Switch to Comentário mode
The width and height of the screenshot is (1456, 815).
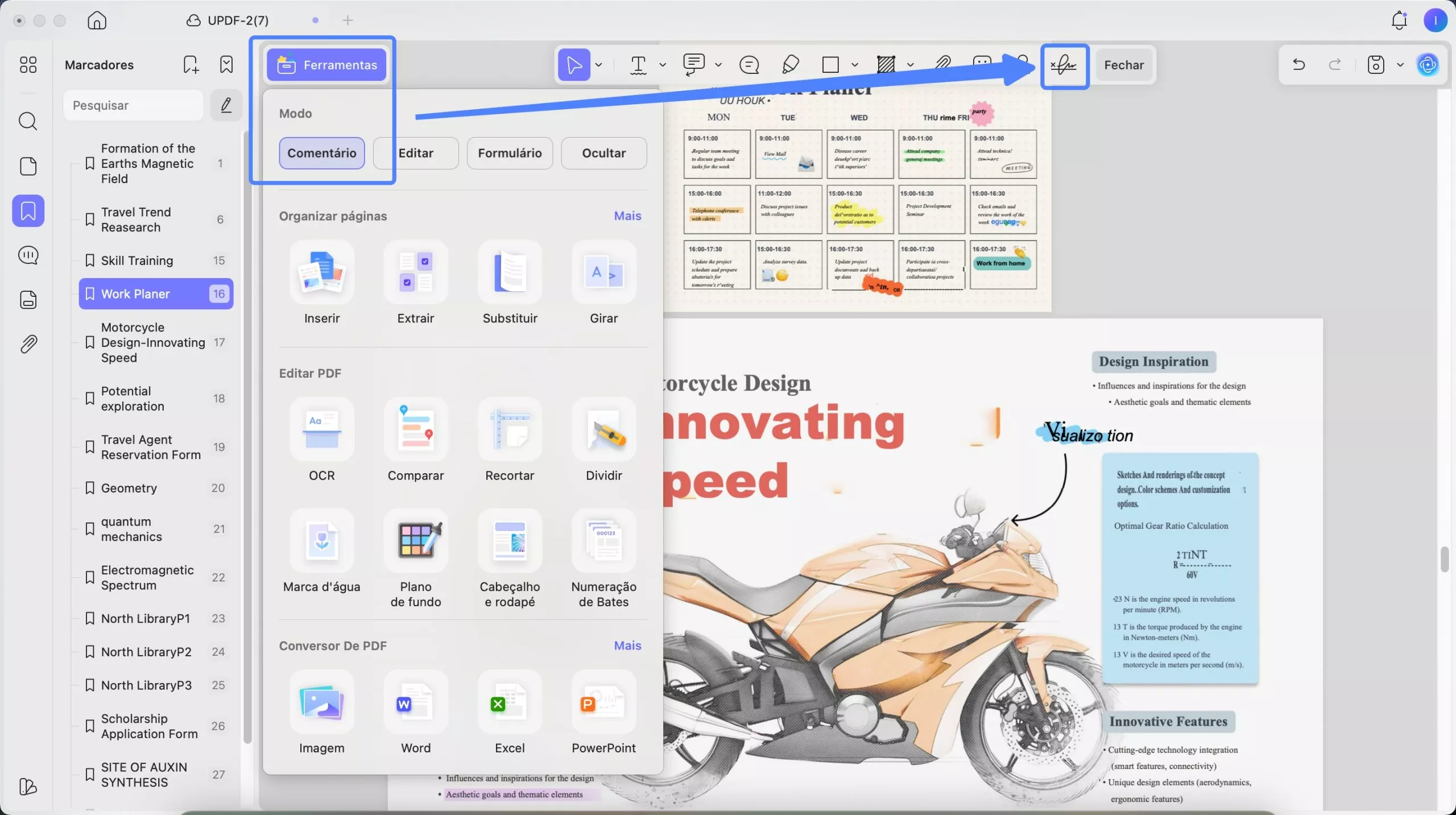[x=322, y=153]
